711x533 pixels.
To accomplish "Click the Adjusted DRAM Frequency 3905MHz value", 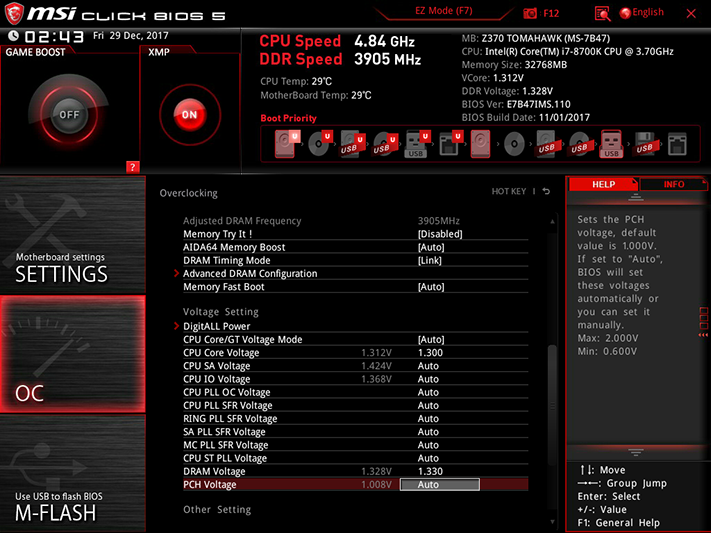I will [x=438, y=221].
